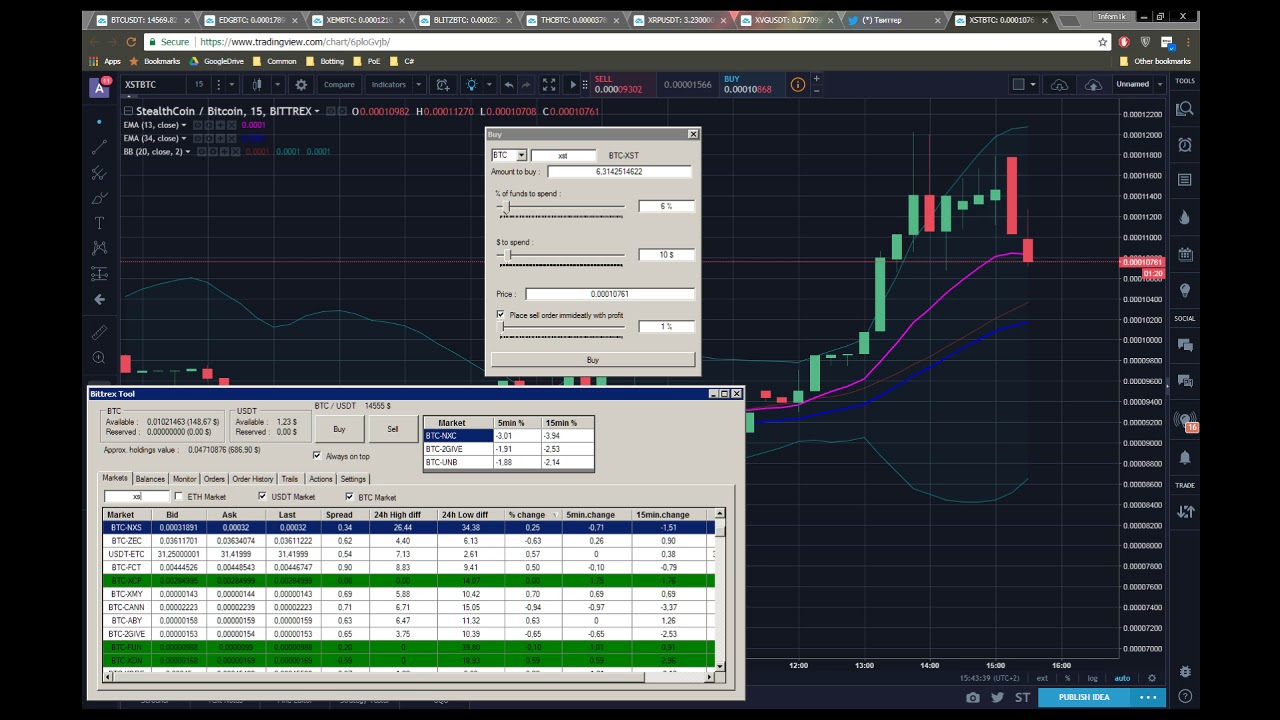The height and width of the screenshot is (720, 1280).
Task: Select the trend line drawing tool
Action: [99, 147]
